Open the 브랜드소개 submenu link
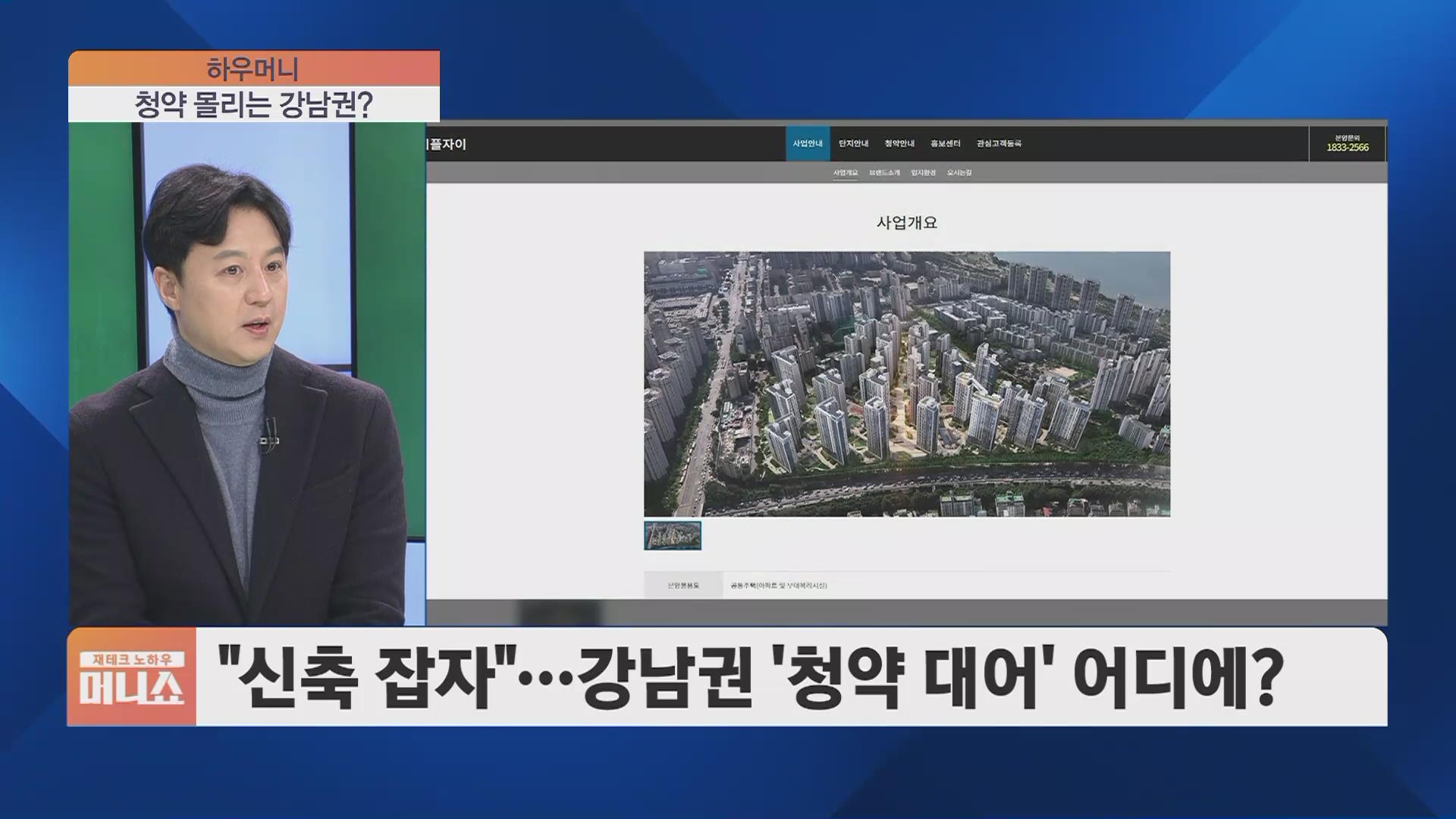 [884, 173]
